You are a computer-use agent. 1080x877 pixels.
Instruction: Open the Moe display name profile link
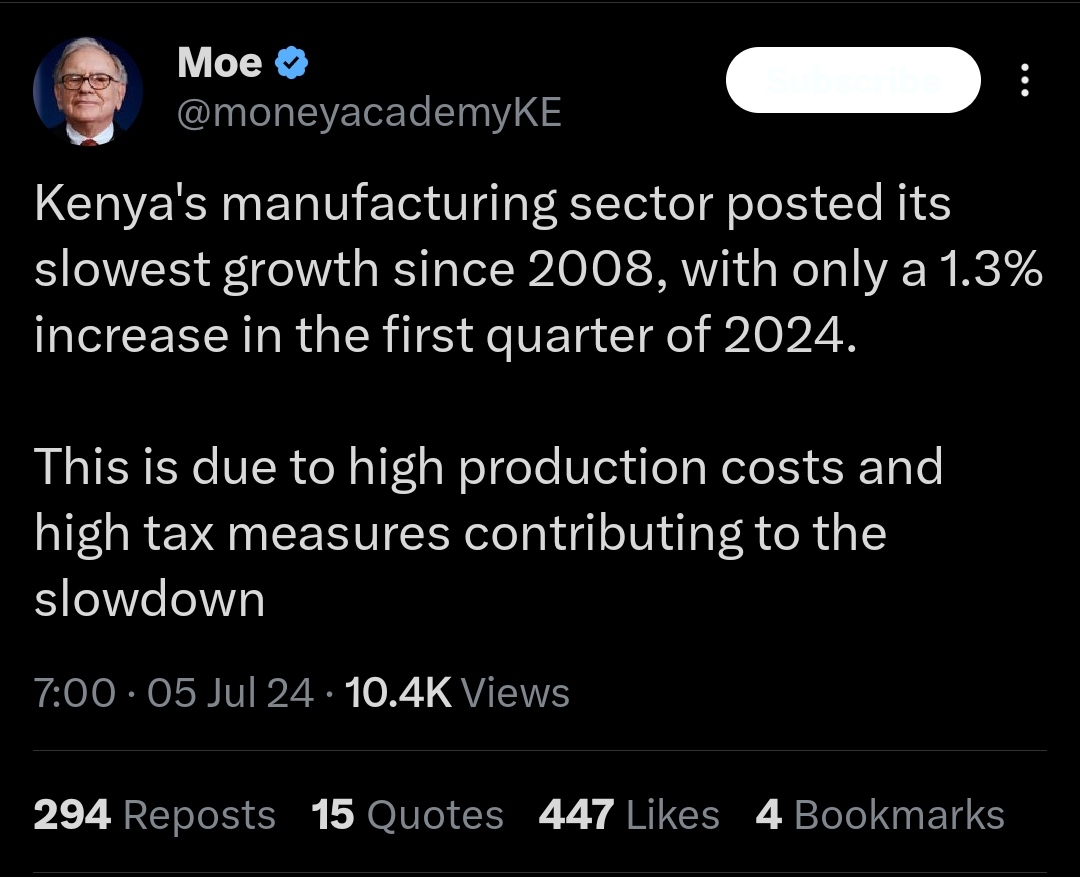click(219, 65)
